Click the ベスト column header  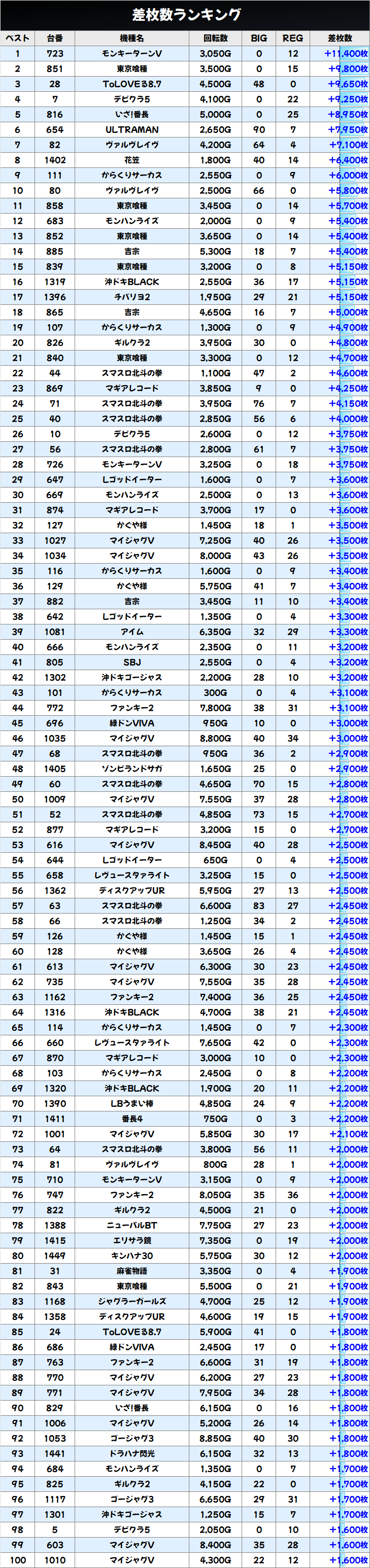pos(18,39)
